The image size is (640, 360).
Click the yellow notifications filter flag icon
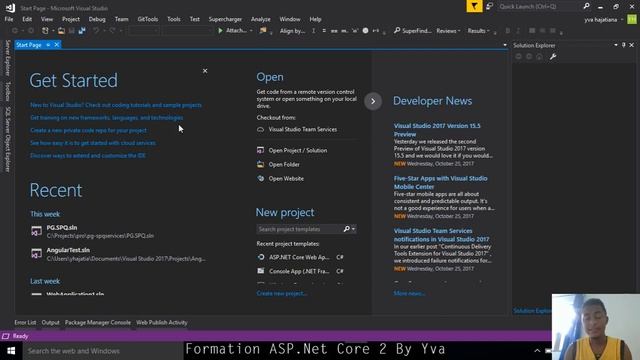[474, 6]
